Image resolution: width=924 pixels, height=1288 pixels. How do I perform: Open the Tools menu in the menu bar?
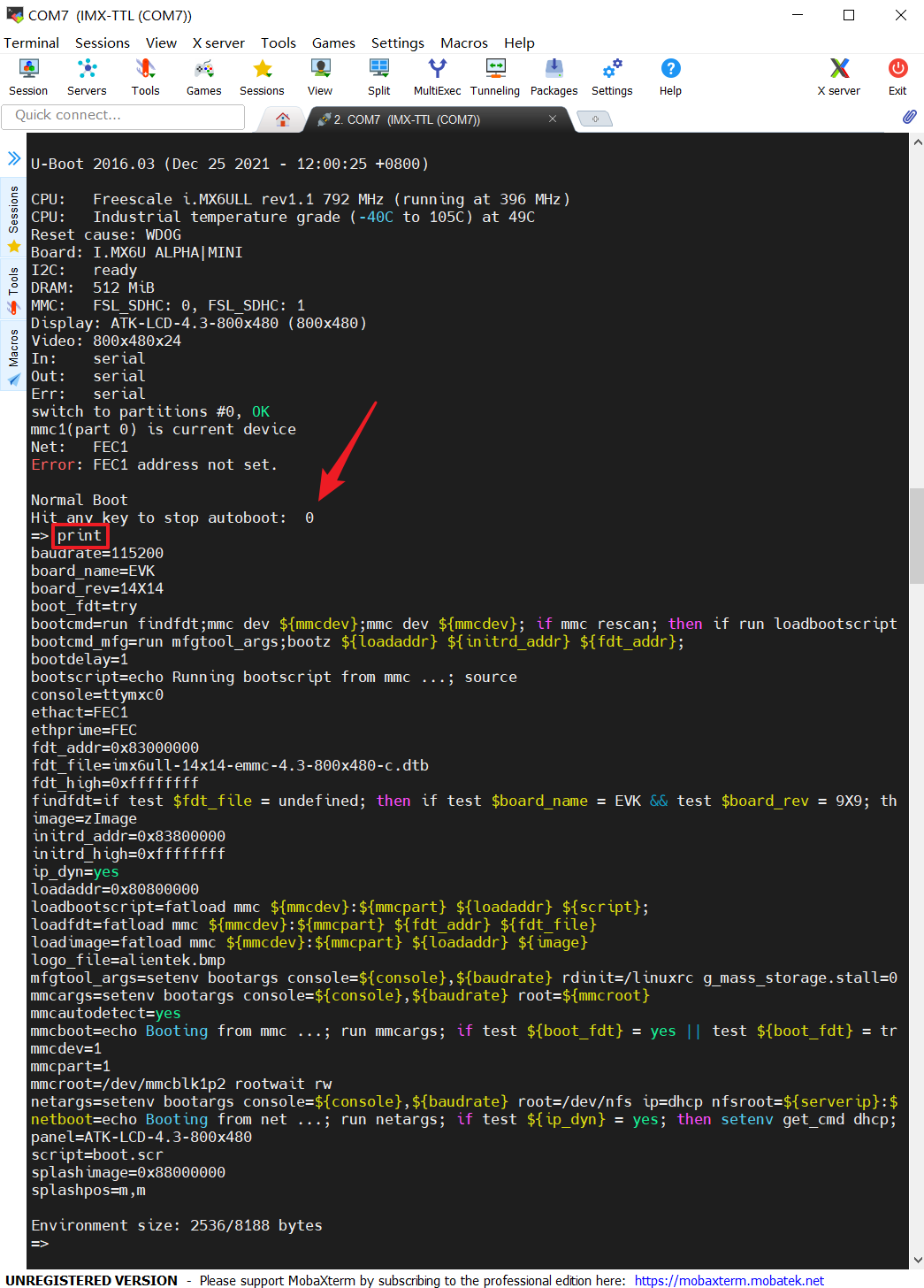pyautogui.click(x=278, y=42)
